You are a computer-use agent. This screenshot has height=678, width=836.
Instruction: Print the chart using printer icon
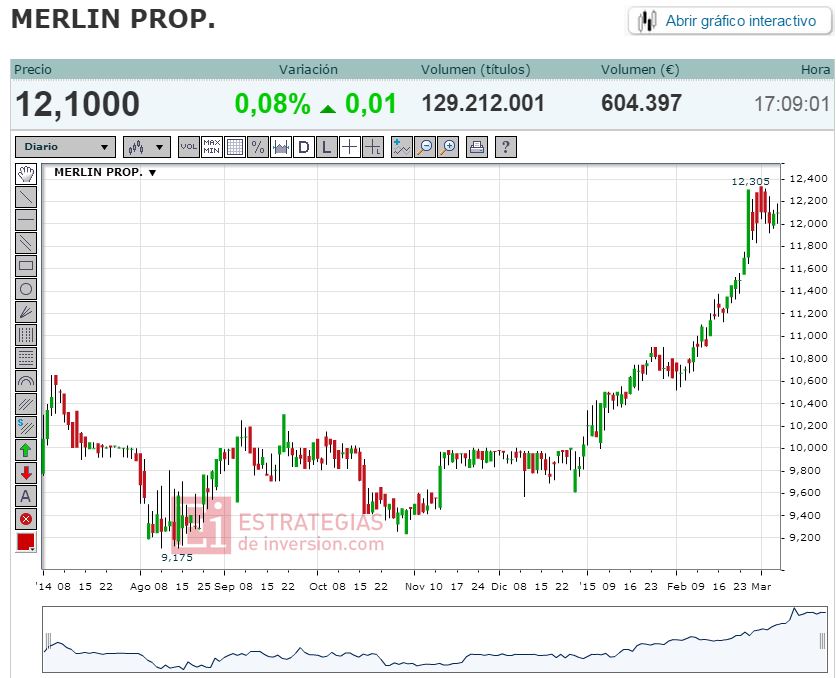point(477,147)
